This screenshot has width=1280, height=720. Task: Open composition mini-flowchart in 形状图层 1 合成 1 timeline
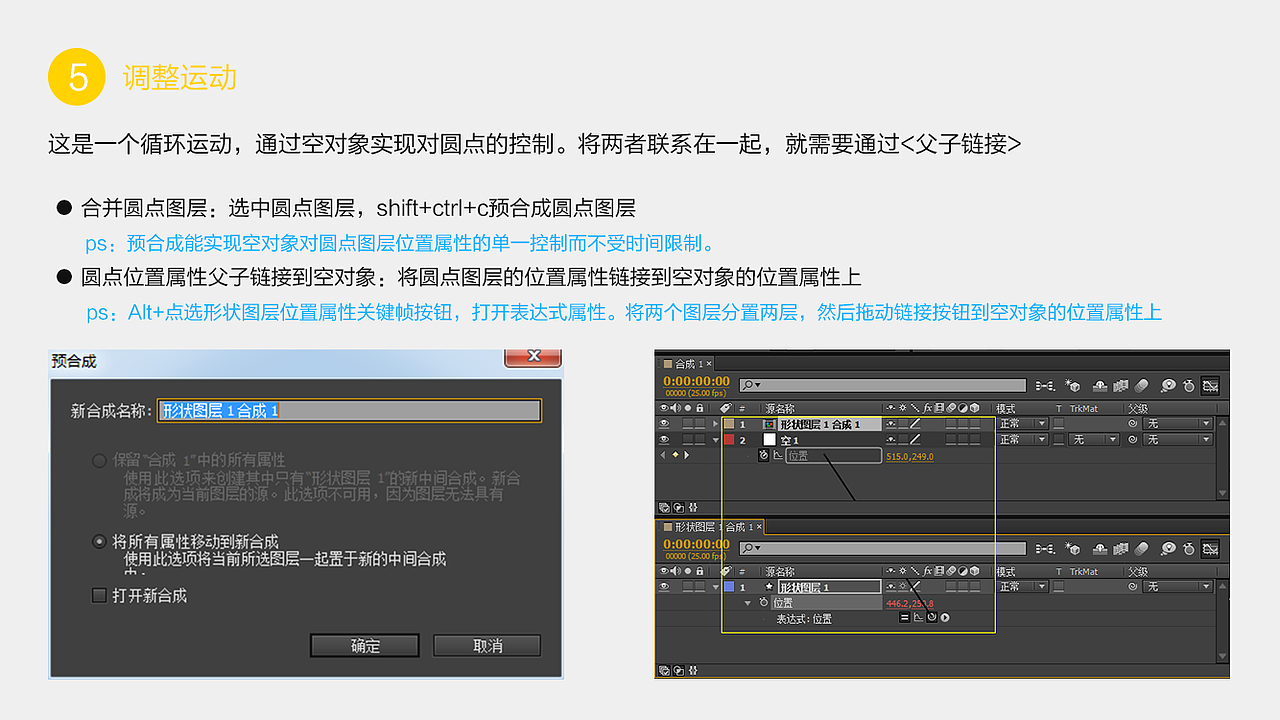coord(1045,549)
